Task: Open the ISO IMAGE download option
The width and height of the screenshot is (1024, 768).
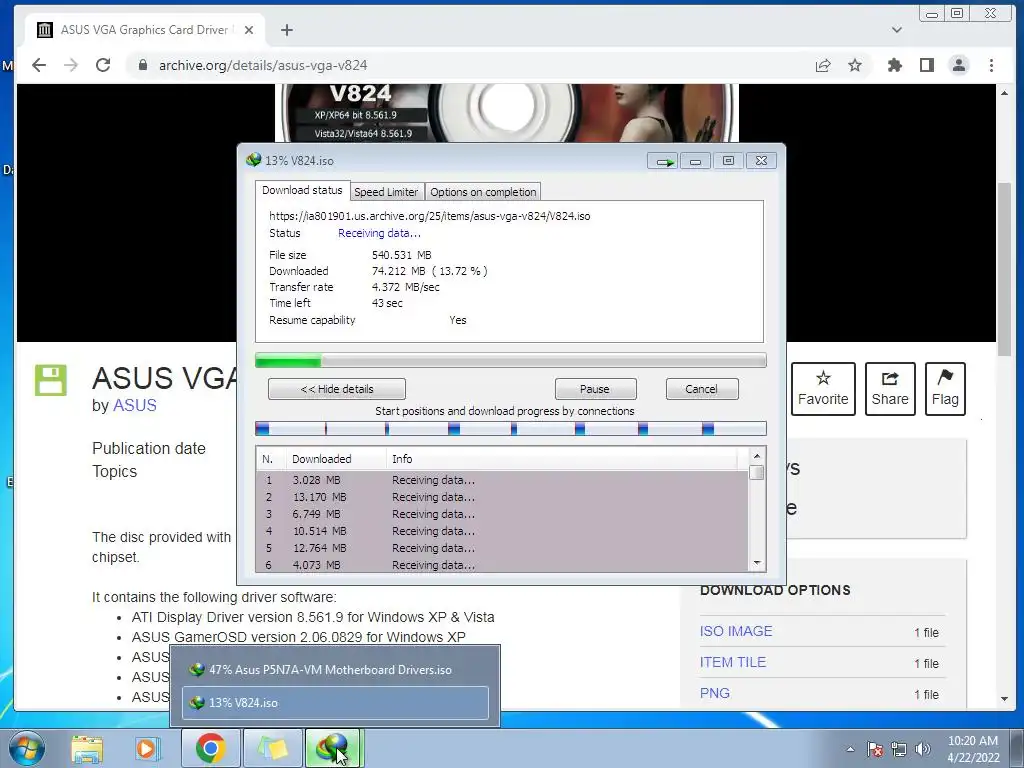Action: 736,632
